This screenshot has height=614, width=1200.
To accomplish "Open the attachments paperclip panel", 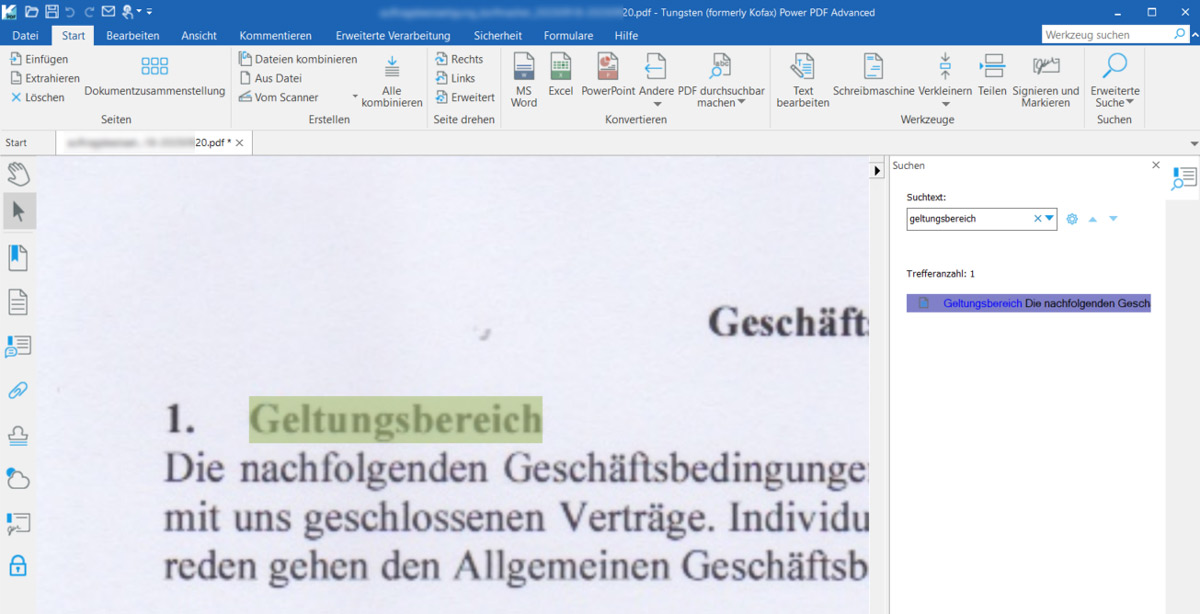I will coord(18,390).
